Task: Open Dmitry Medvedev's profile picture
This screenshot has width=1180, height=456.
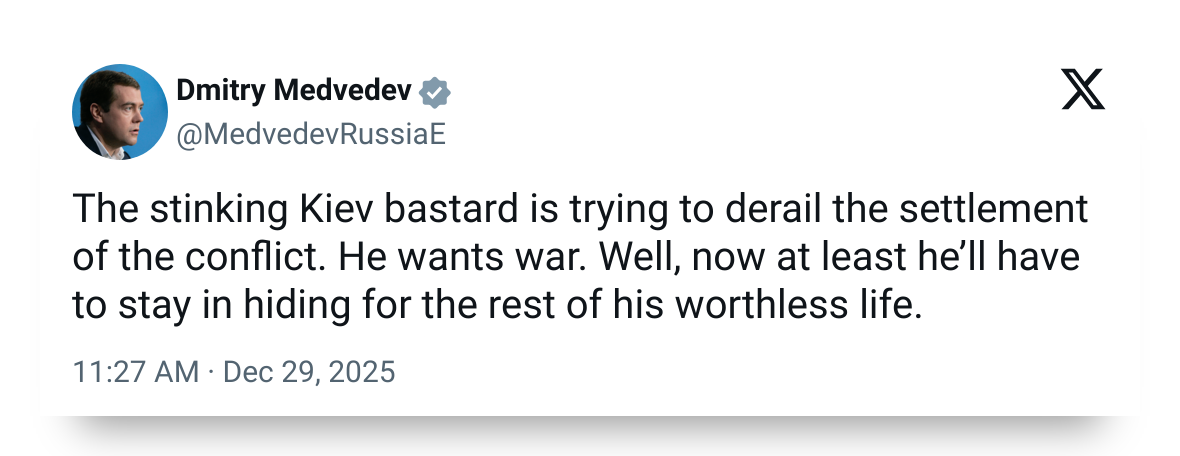Action: 119,111
